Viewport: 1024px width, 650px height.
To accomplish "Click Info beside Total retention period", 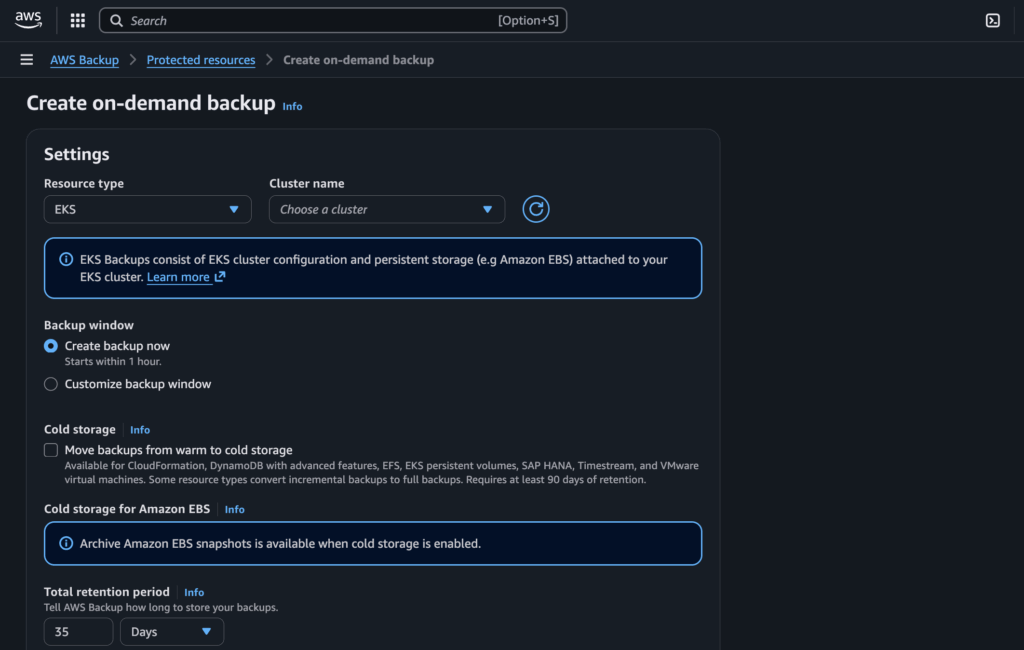I will [x=194, y=592].
